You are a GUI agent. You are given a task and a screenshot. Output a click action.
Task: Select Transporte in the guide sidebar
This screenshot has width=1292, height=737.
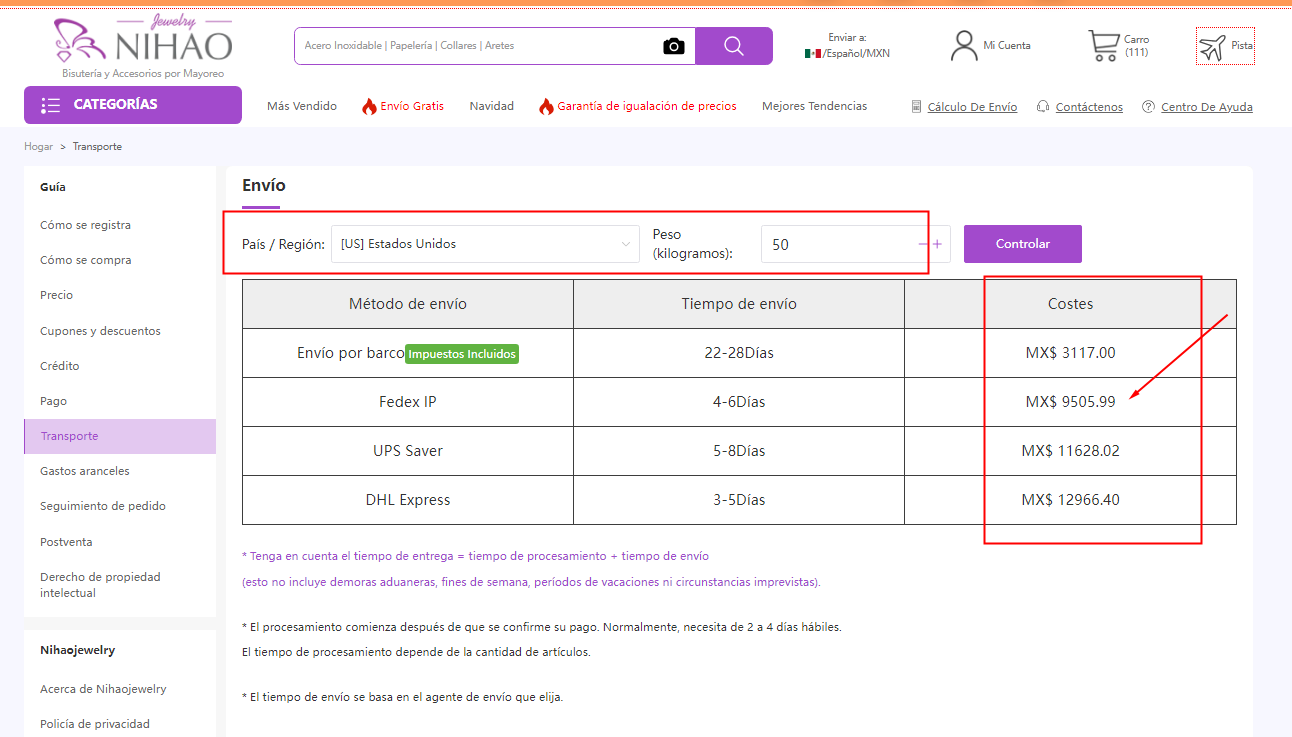click(120, 436)
